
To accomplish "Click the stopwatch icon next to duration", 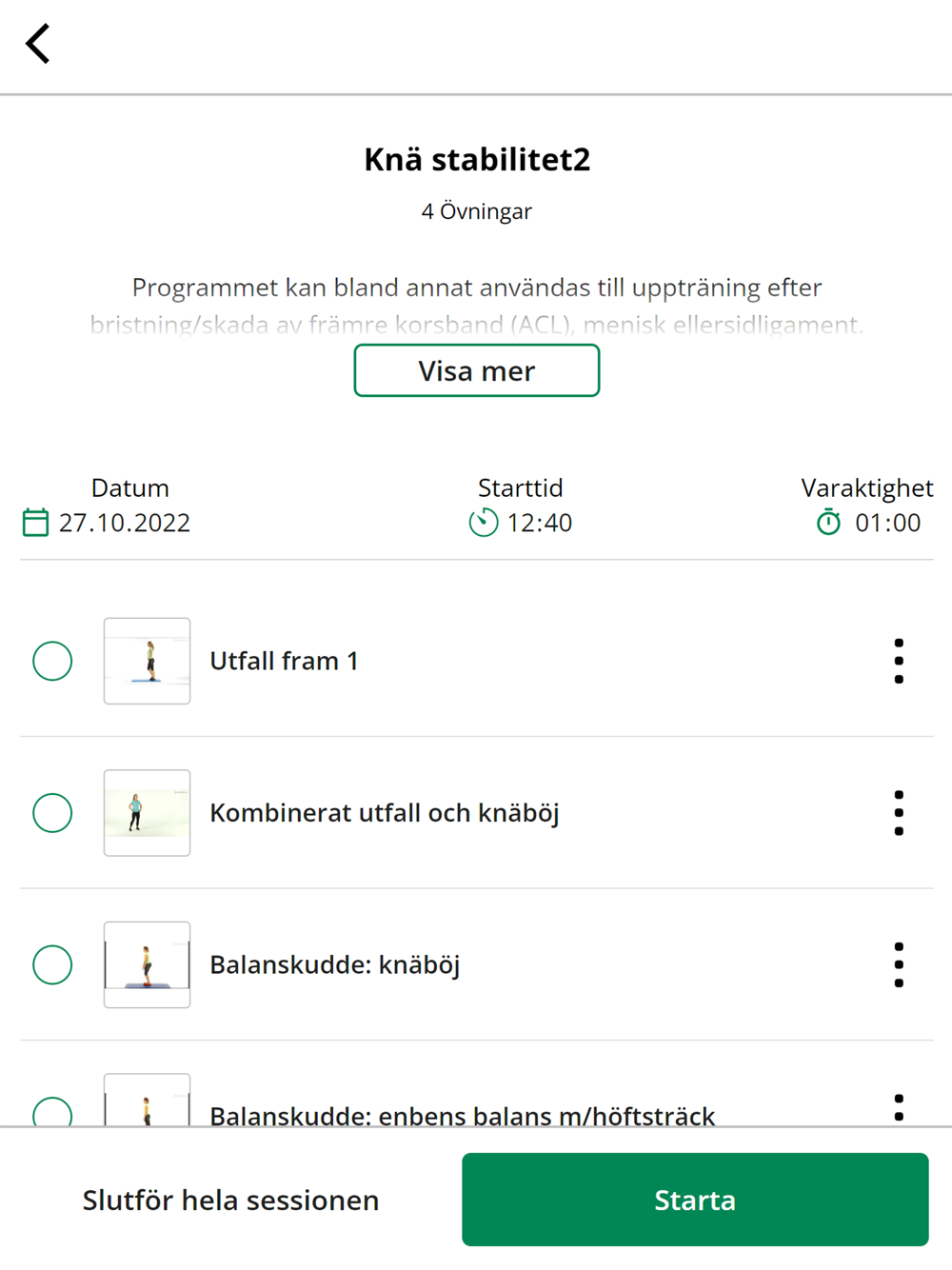I will (x=829, y=522).
